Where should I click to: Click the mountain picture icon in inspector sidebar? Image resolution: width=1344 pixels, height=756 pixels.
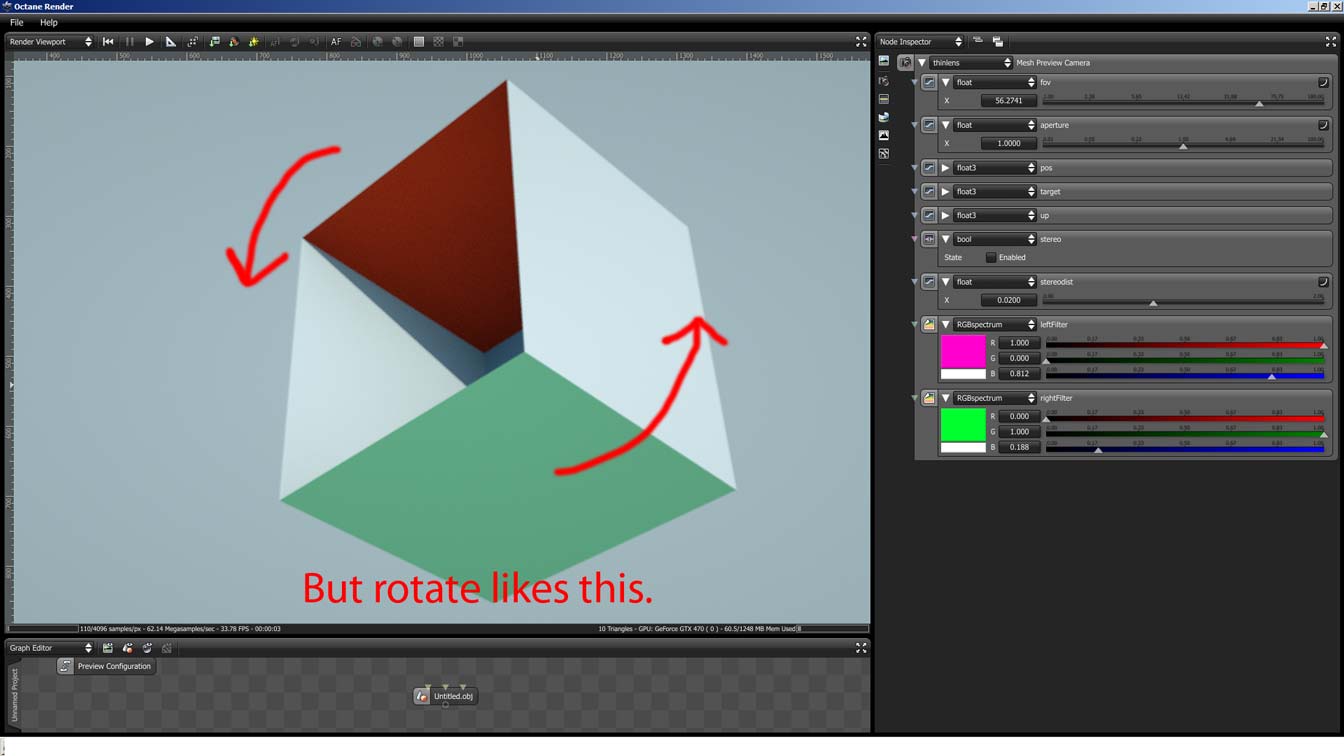(883, 135)
